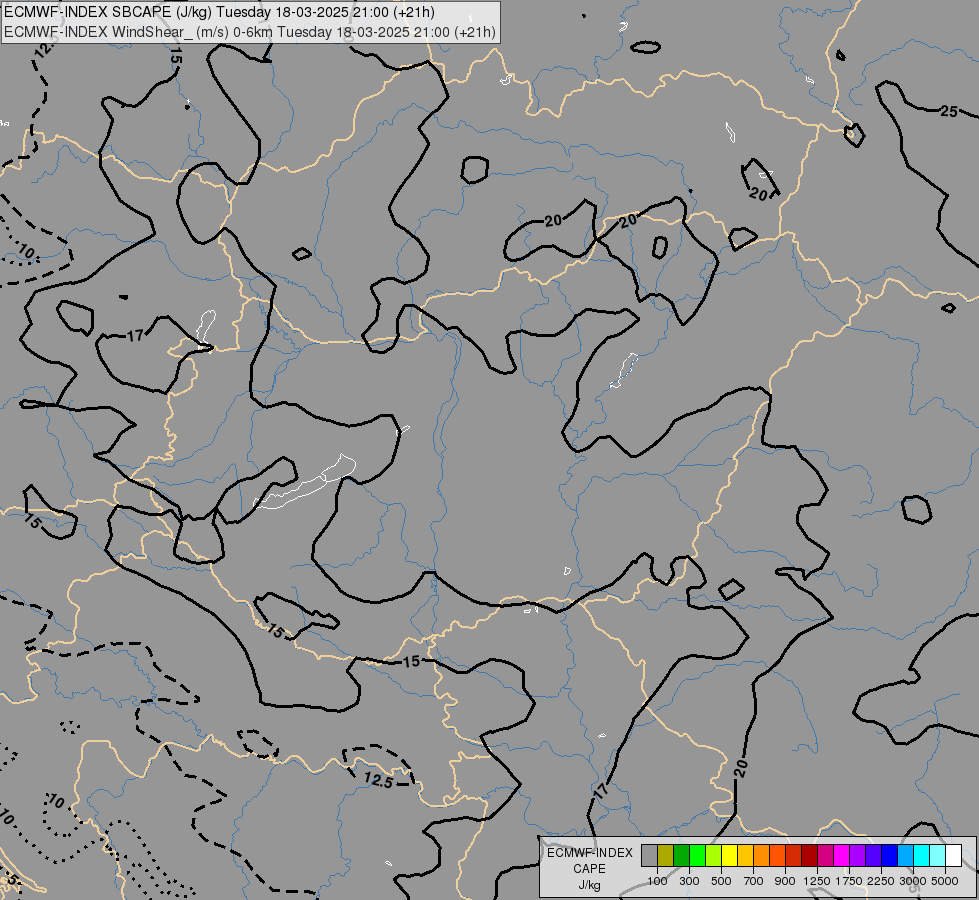
Task: Click the CAPE label in the legend
Action: 589,869
